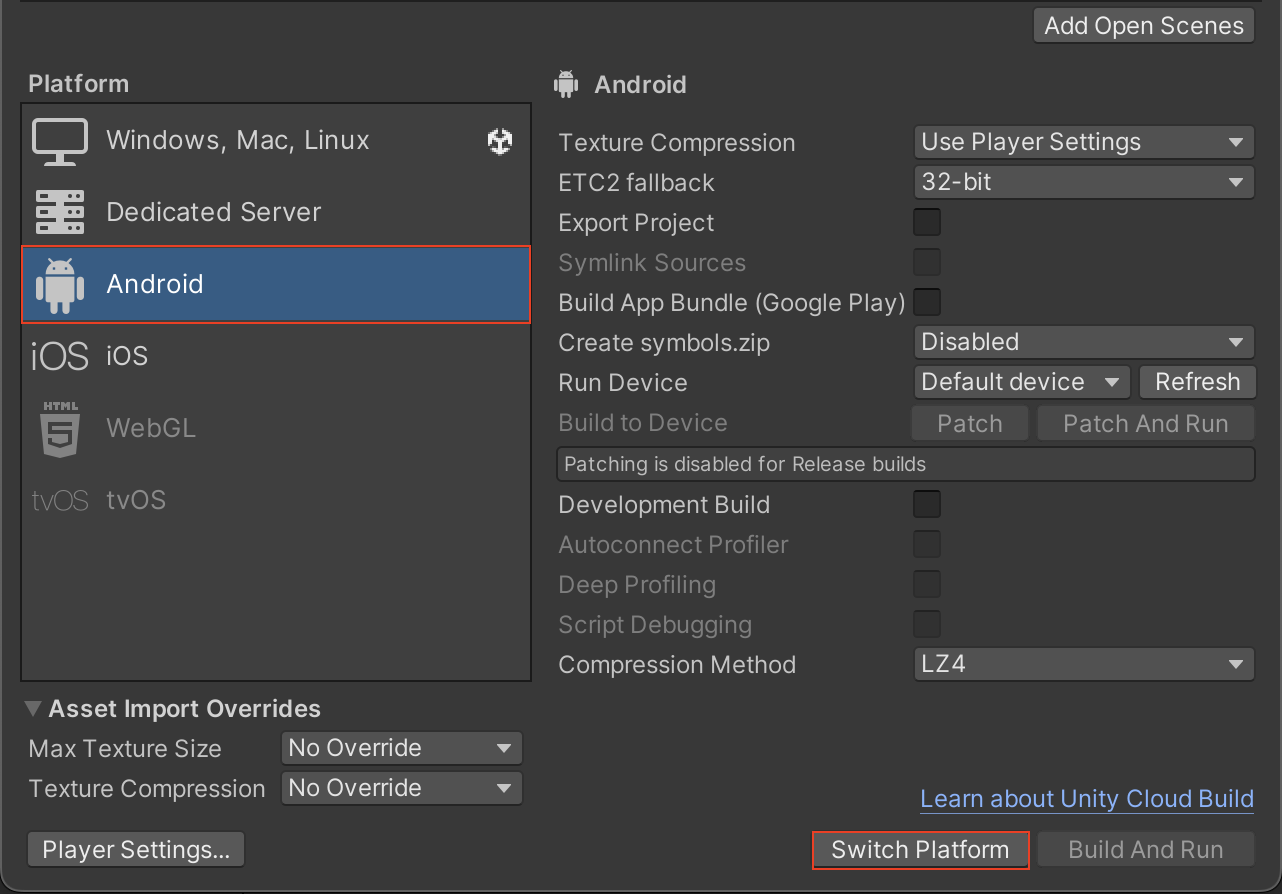
Task: Select the Dedicated Server platform
Action: 276,212
